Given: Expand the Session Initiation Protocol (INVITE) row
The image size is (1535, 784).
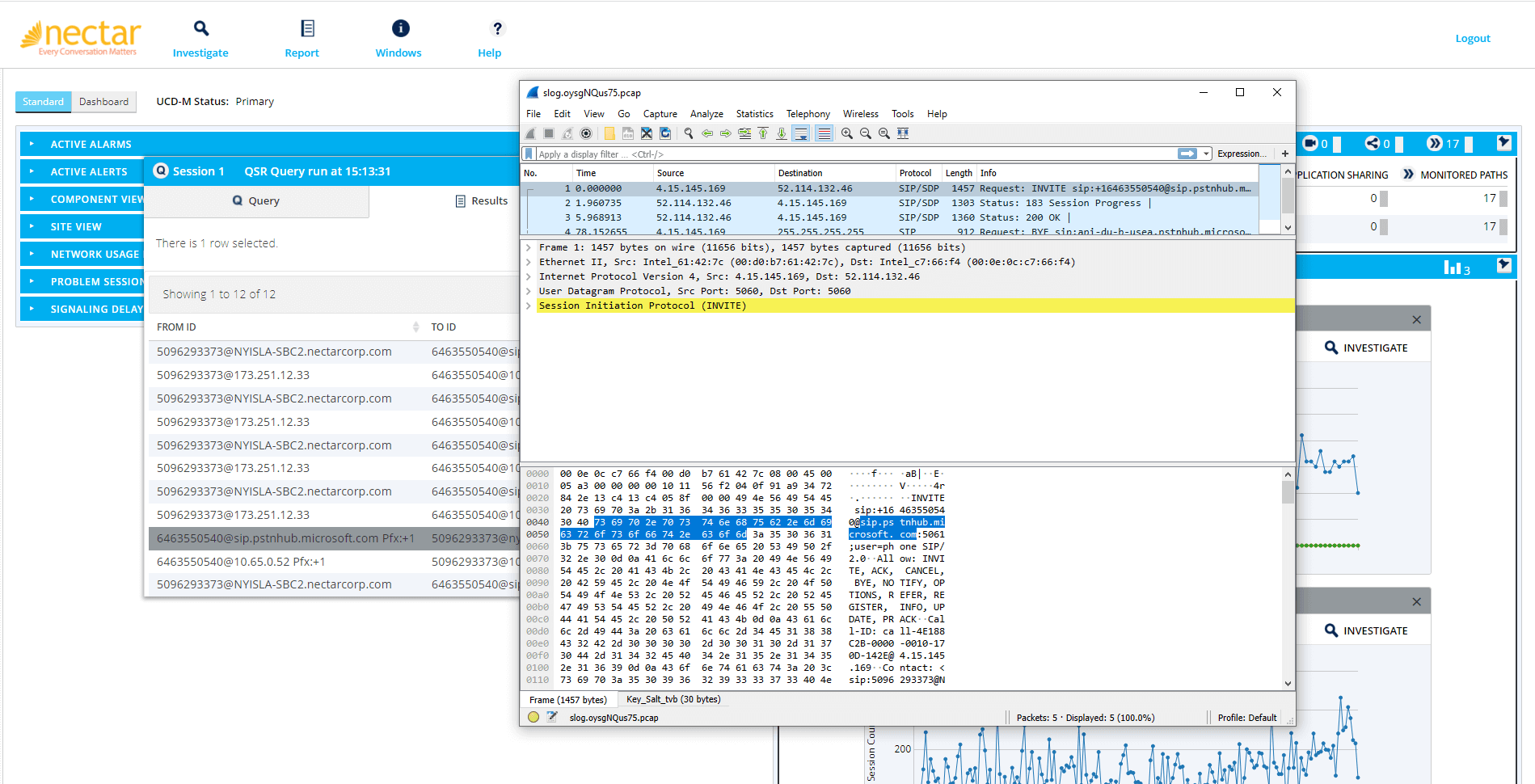Looking at the screenshot, I should (529, 306).
